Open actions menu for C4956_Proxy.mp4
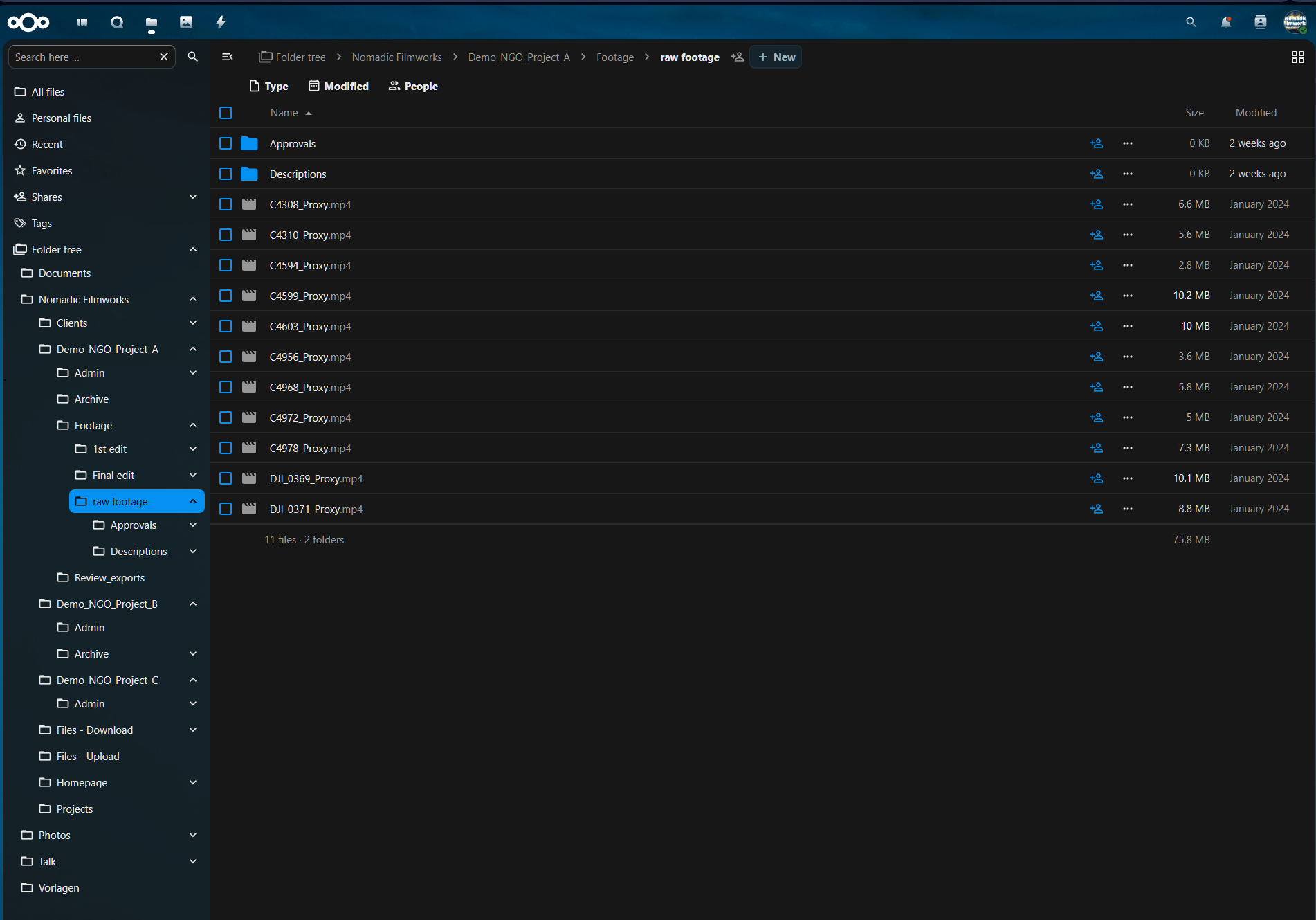 click(x=1127, y=357)
